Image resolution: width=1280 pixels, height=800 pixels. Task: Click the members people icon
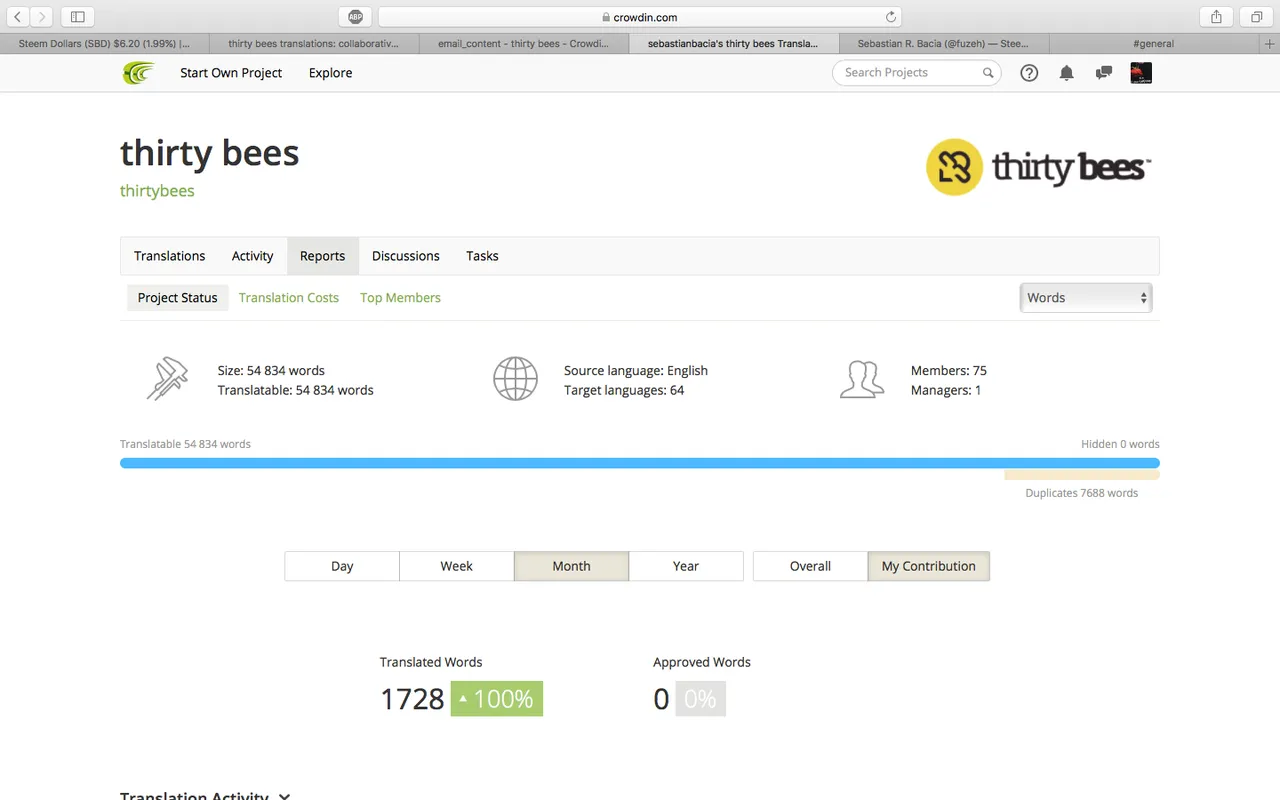point(862,380)
